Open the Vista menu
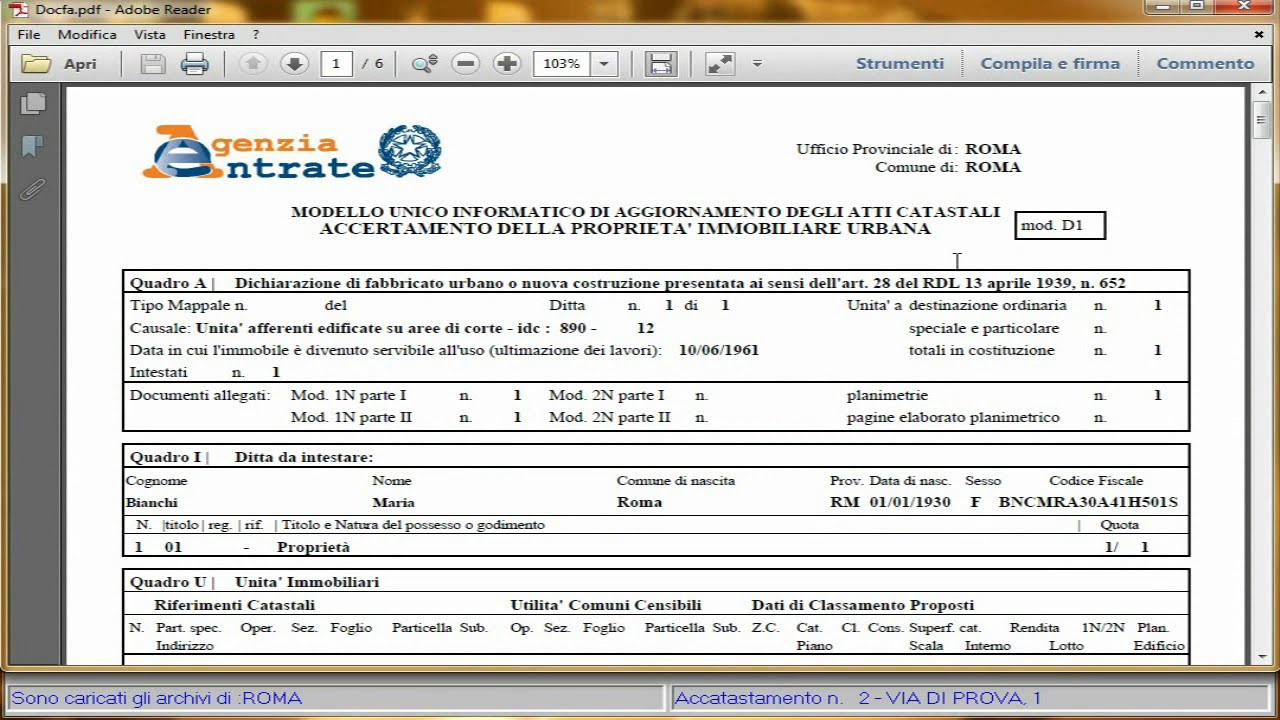The width and height of the screenshot is (1280, 720). (150, 35)
